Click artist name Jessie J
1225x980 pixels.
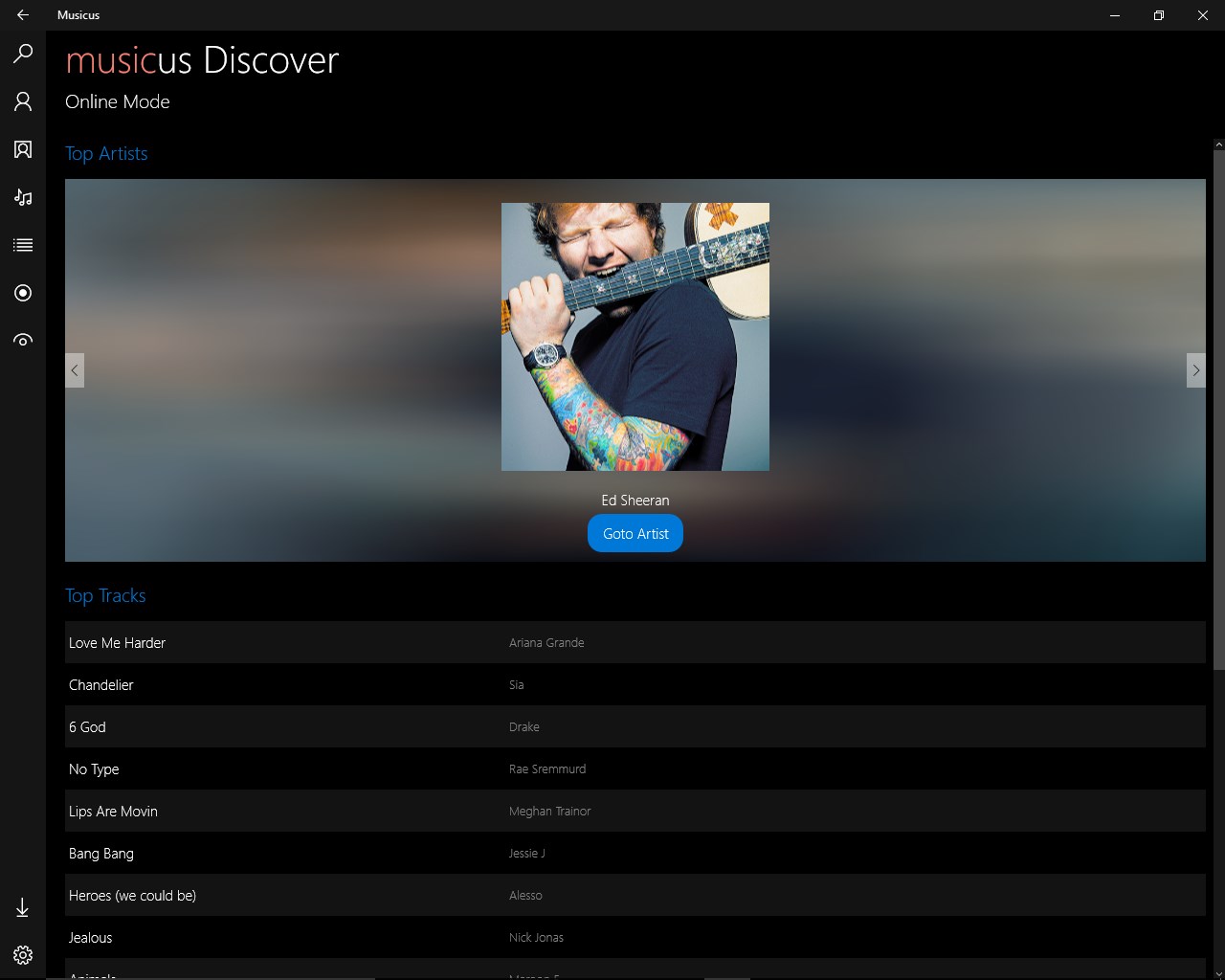[x=527, y=853]
